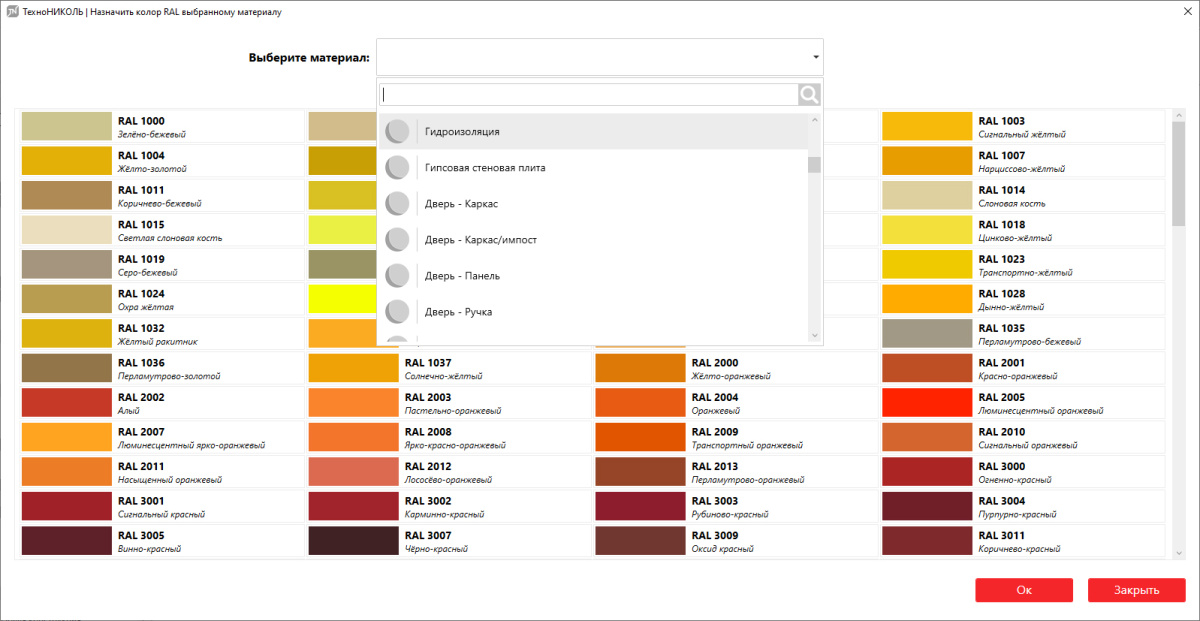Click the sphere icon beside Гидроизоляция
Viewport: 1200px width, 621px height.
398,132
